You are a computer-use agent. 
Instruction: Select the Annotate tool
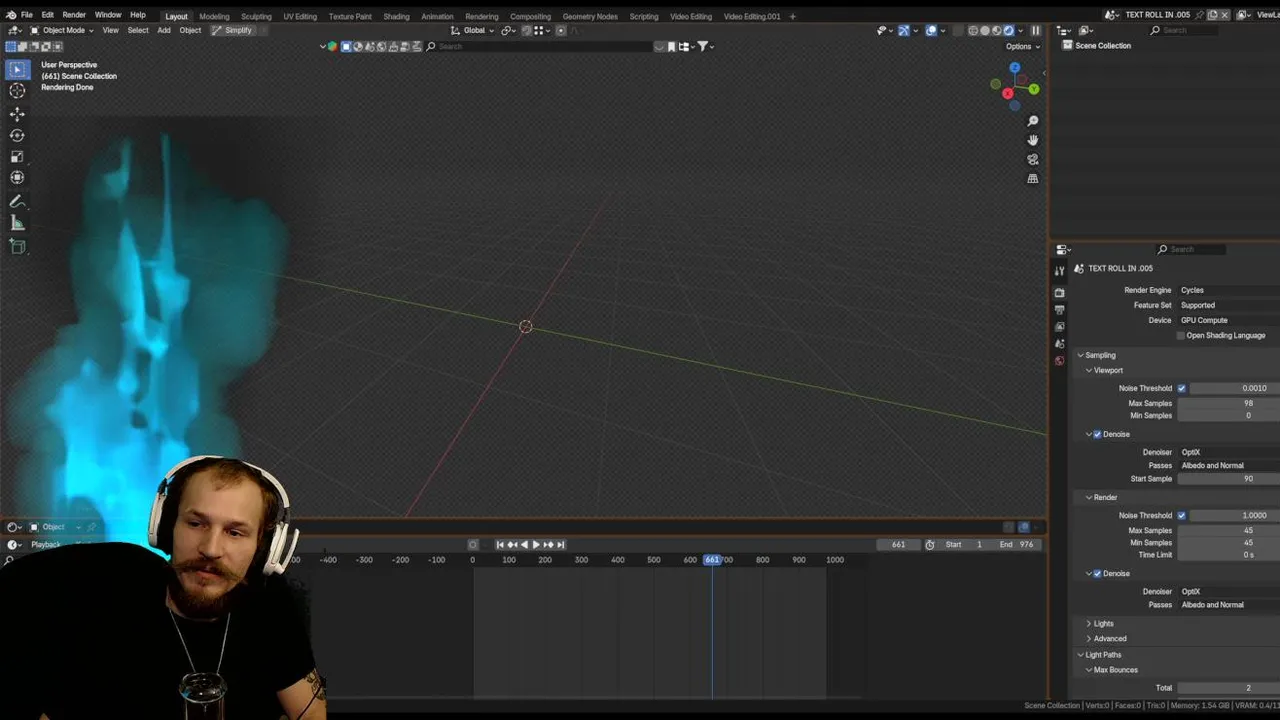17,202
